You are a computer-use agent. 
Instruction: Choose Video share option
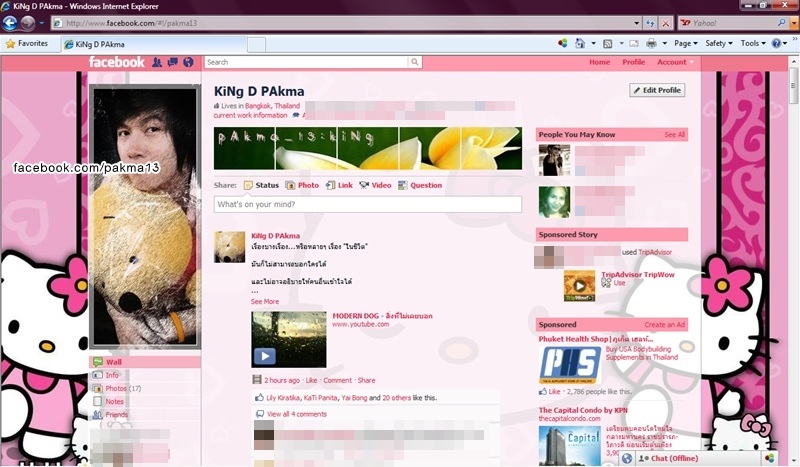375,185
